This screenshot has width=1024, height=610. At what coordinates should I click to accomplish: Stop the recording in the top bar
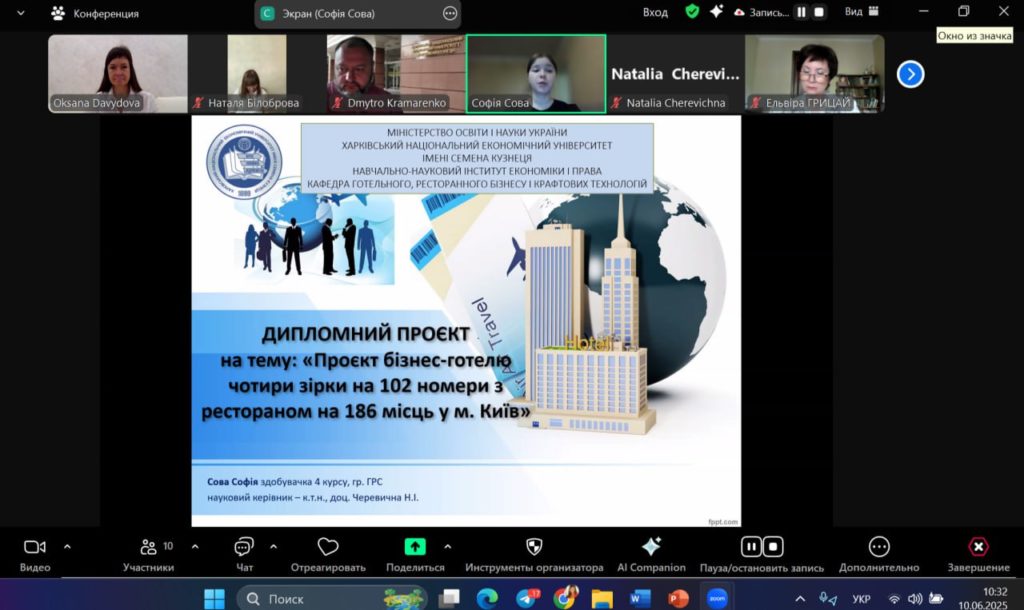(819, 12)
